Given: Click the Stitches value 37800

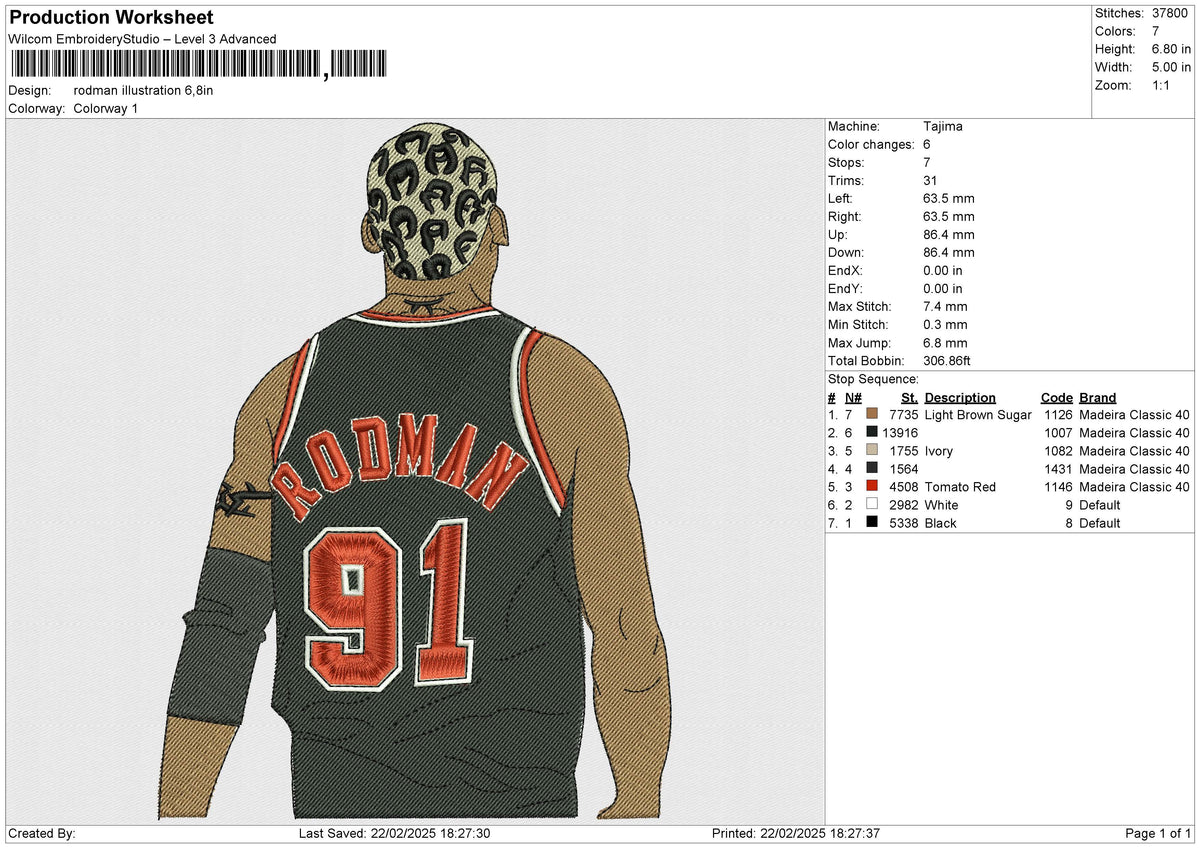Looking at the screenshot, I should click(x=1169, y=13).
